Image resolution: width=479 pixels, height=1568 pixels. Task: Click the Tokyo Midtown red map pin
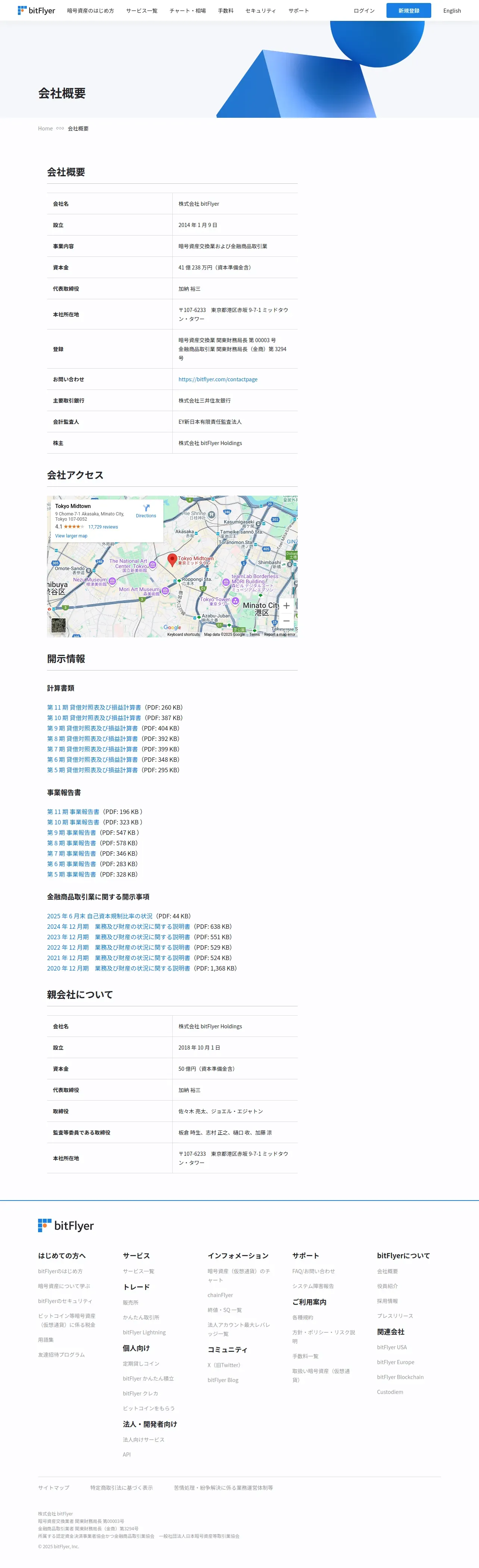[x=172, y=560]
